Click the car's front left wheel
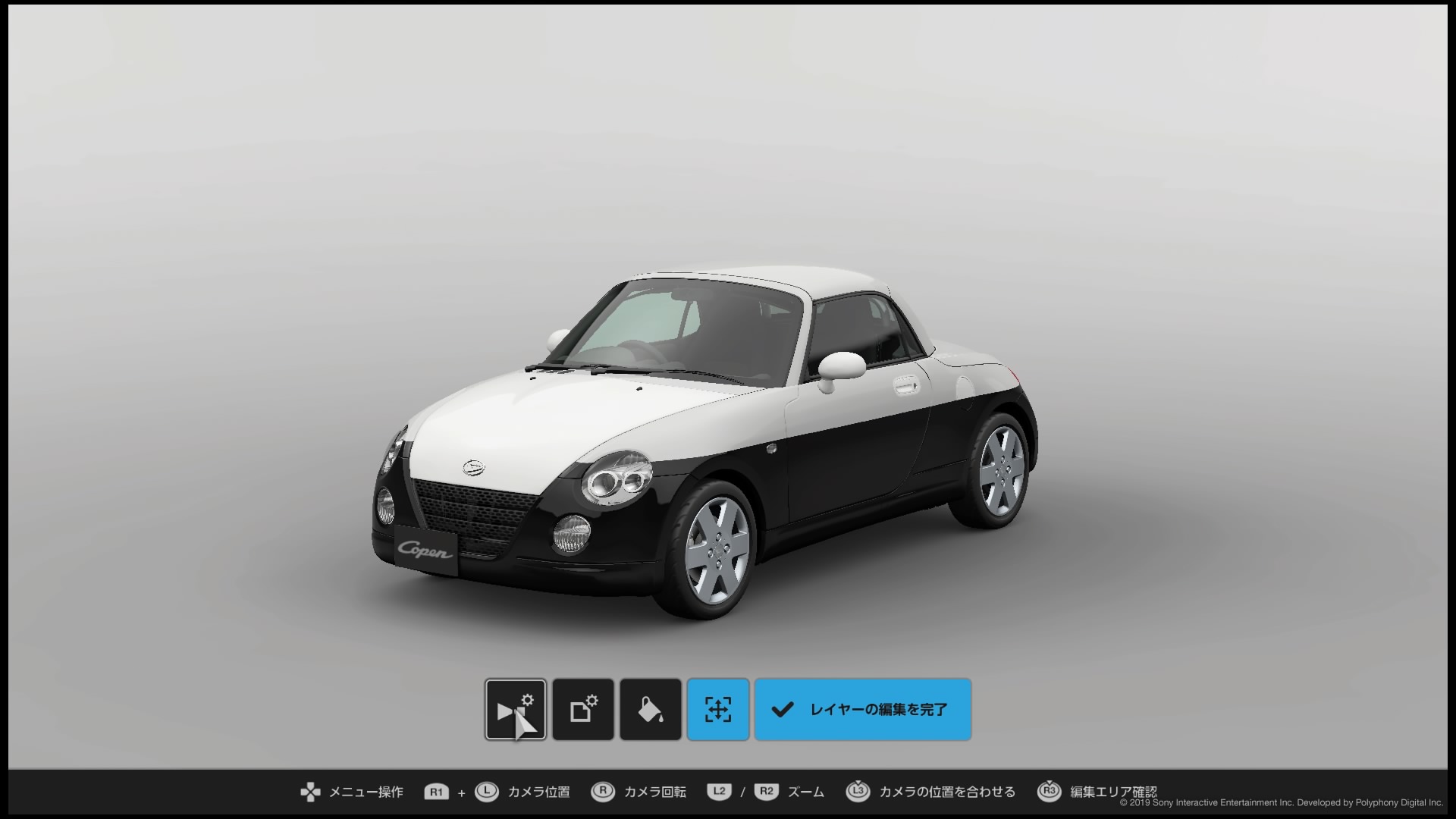The image size is (1456, 819). point(716,551)
